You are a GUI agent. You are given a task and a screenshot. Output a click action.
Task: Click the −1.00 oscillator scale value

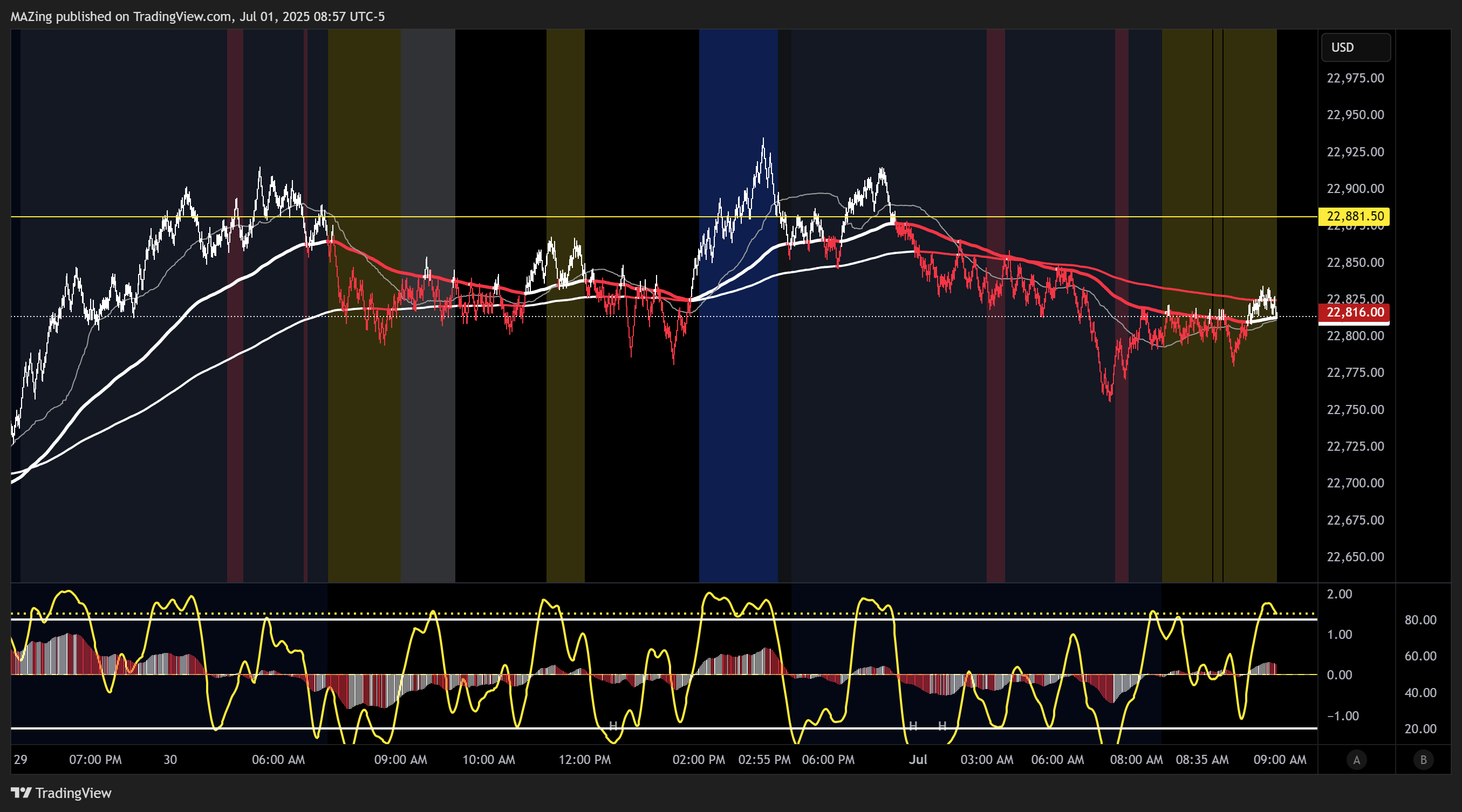[x=1342, y=716]
